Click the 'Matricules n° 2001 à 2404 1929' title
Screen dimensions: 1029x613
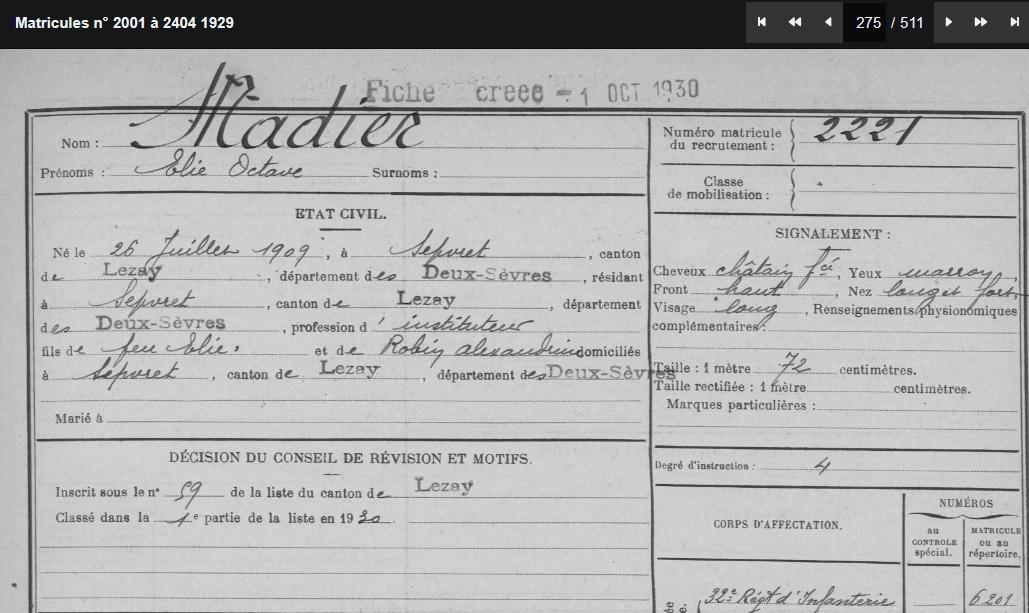click(125, 22)
